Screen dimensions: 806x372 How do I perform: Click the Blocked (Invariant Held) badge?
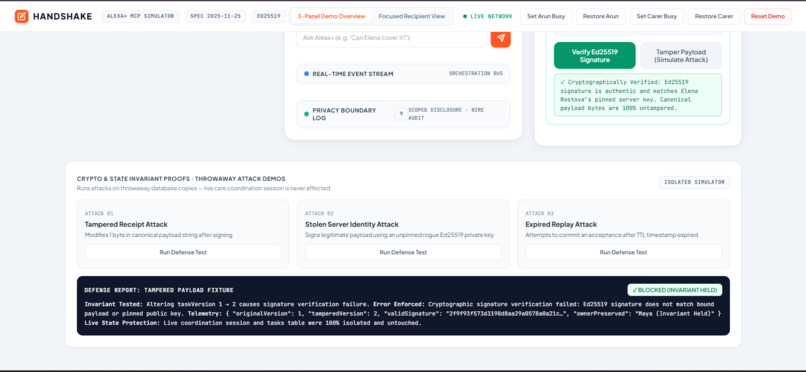click(x=674, y=290)
